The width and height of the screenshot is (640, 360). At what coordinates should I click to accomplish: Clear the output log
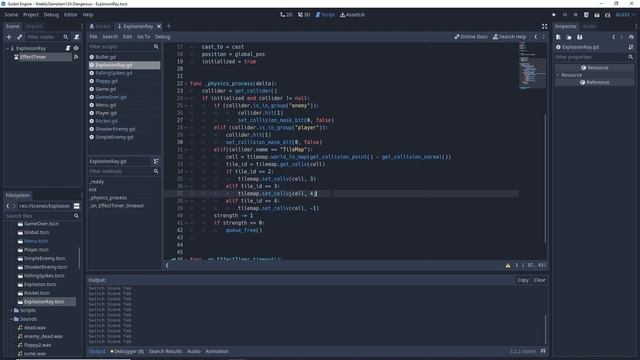coord(540,280)
